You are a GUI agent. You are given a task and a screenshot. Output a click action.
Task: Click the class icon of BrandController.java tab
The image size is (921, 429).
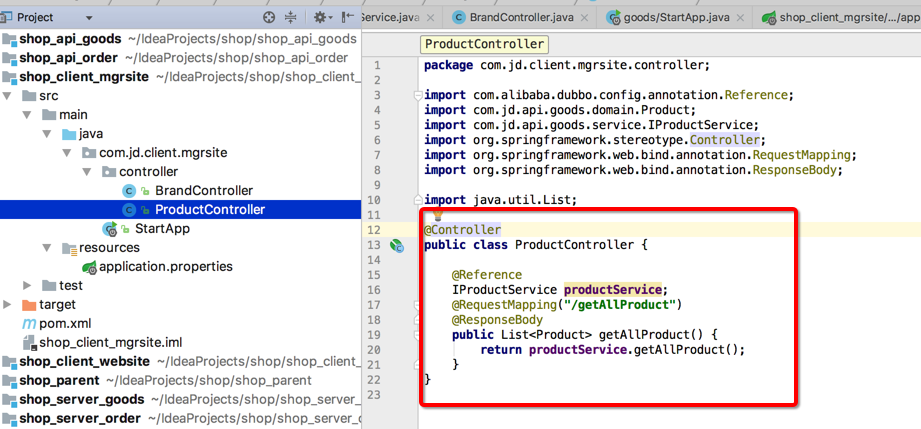[459, 18]
